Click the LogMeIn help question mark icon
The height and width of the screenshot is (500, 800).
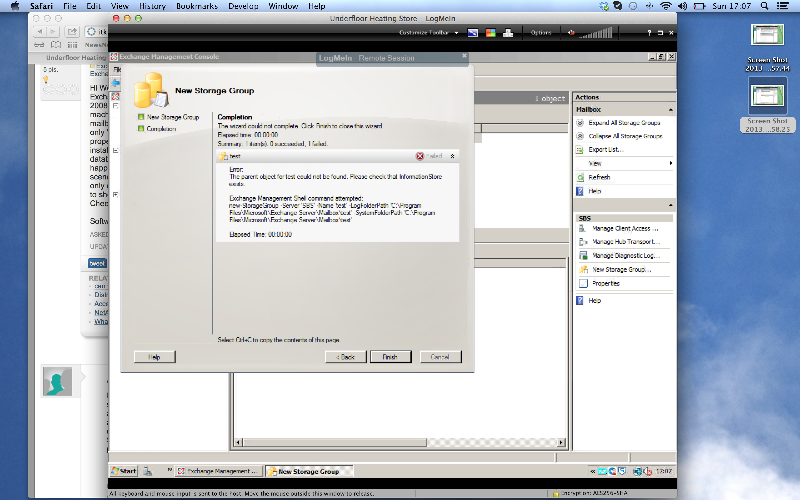pyautogui.click(x=649, y=33)
